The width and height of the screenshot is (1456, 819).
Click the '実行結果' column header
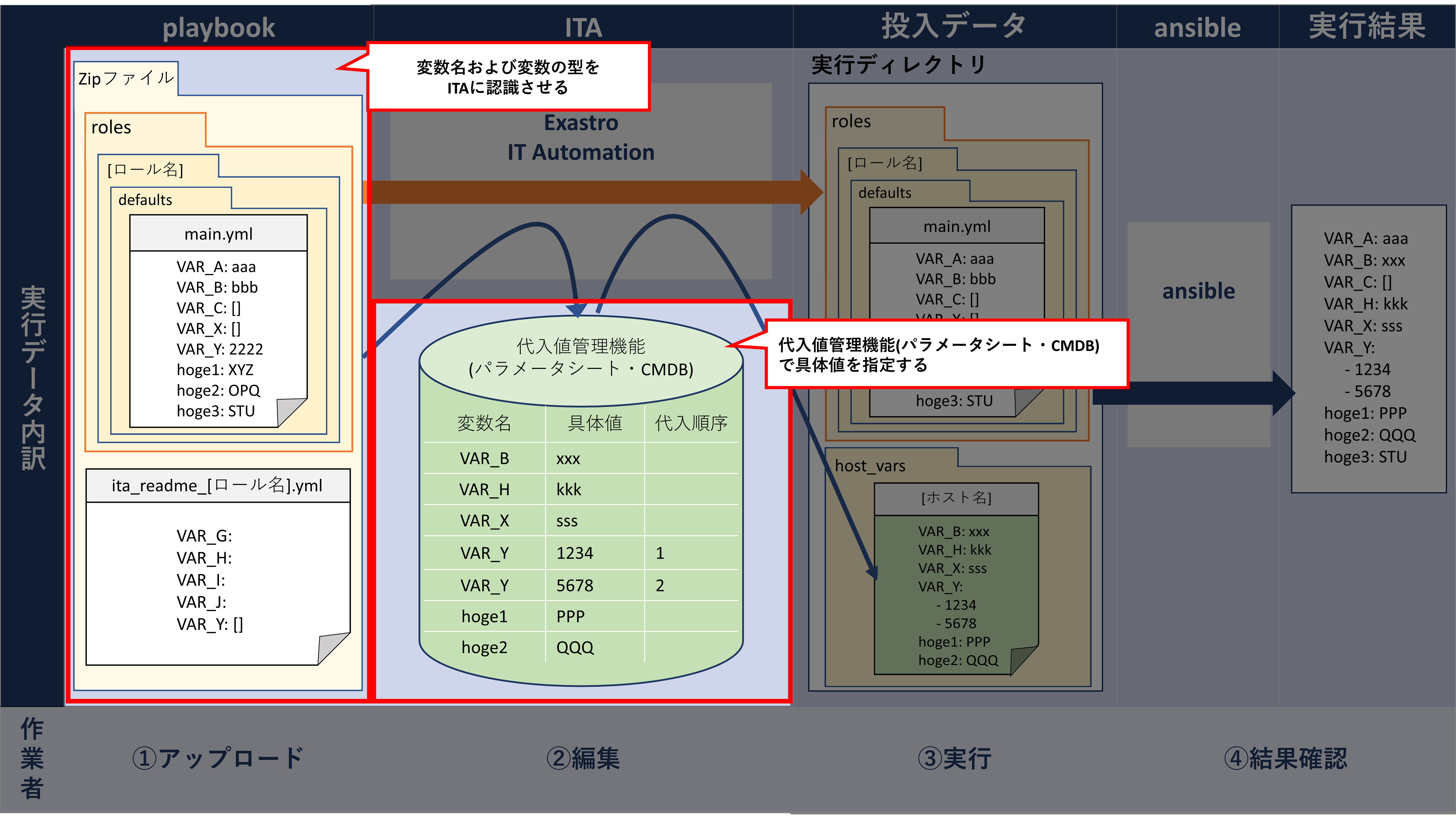tap(1367, 26)
